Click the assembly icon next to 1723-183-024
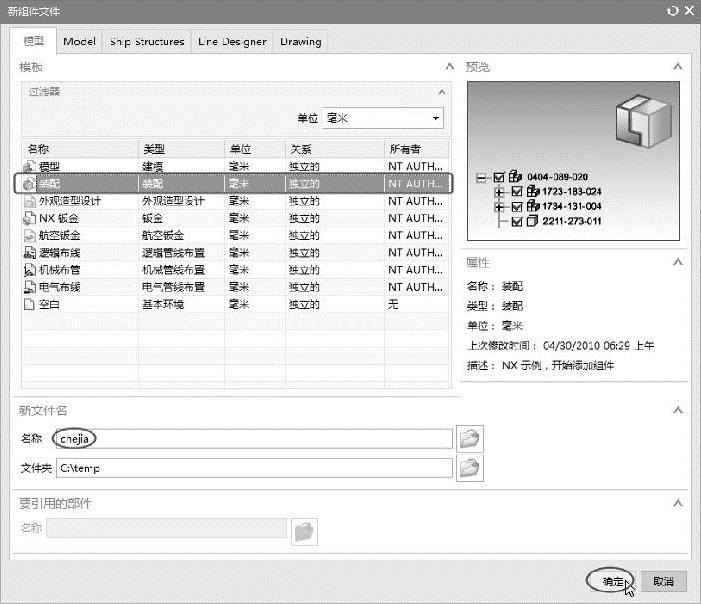 pyautogui.click(x=533, y=191)
